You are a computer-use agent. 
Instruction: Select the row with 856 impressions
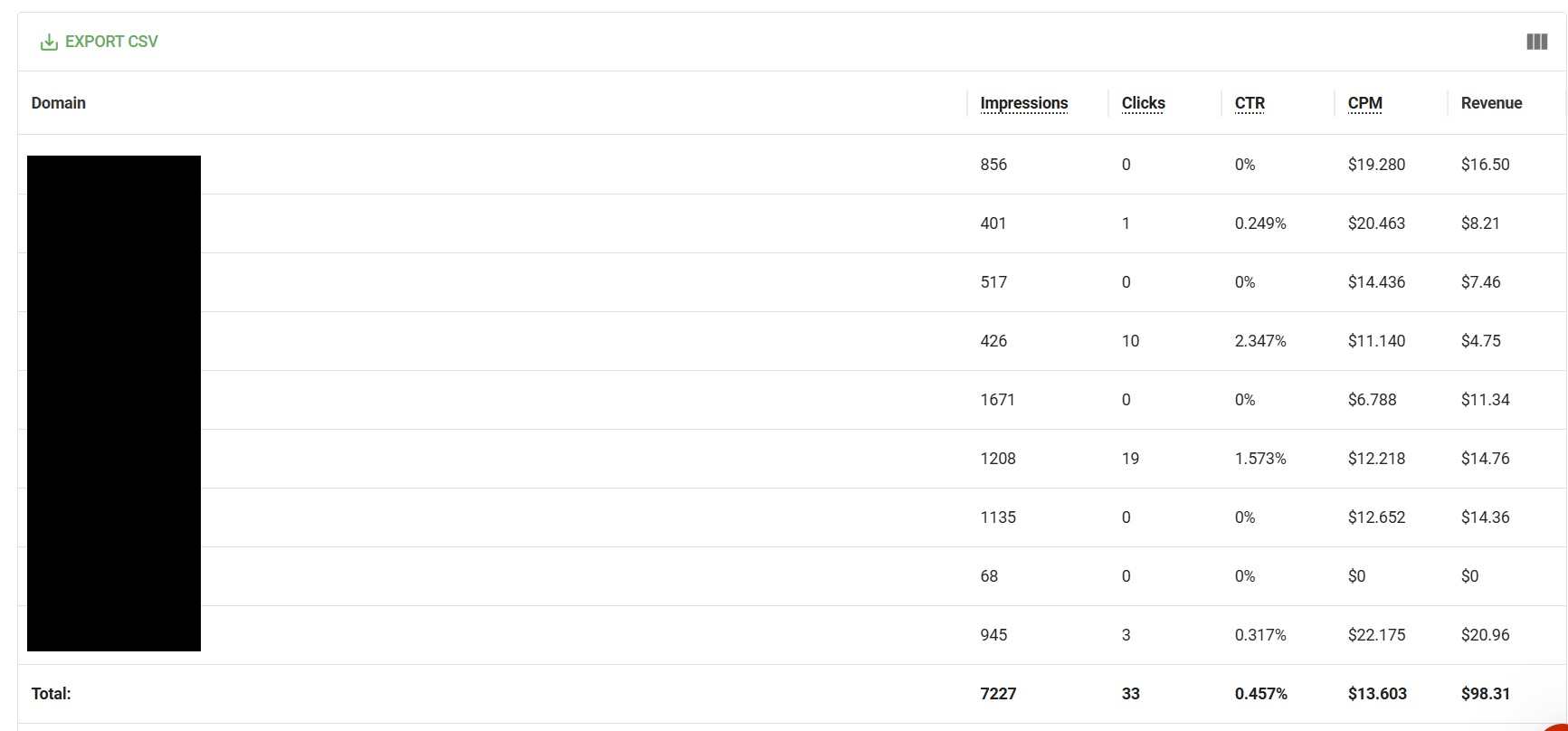[792, 165]
